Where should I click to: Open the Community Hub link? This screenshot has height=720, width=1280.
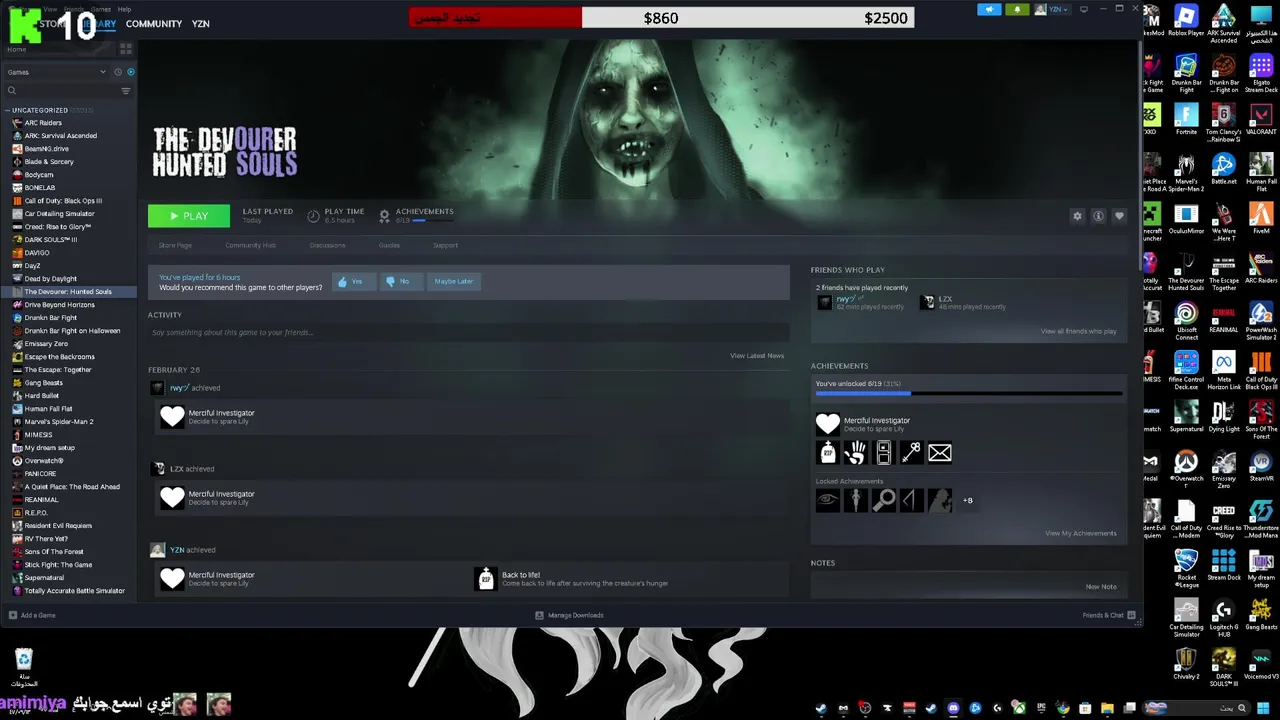point(250,245)
